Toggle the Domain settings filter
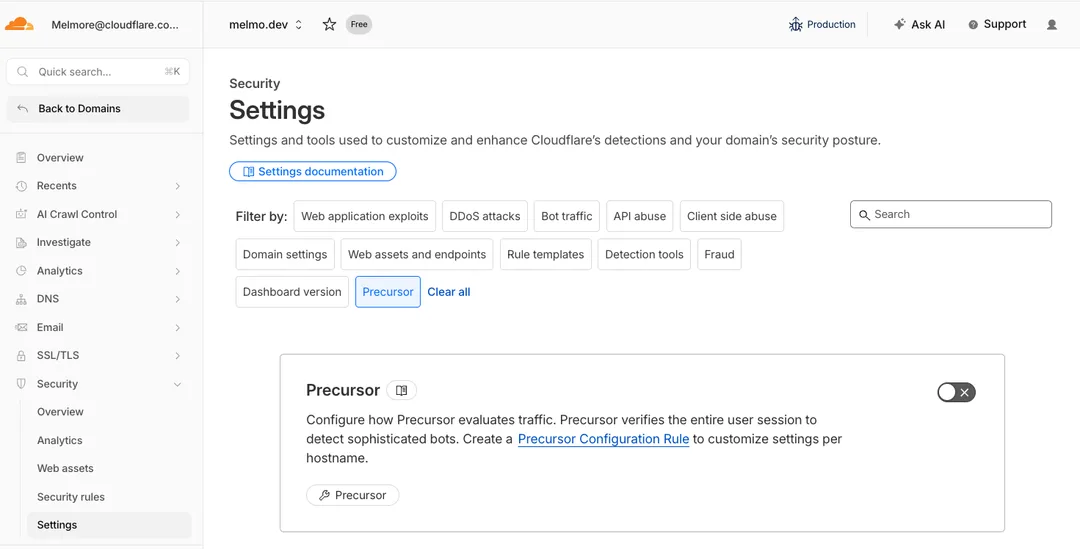Image resolution: width=1080 pixels, height=549 pixels. pos(285,254)
